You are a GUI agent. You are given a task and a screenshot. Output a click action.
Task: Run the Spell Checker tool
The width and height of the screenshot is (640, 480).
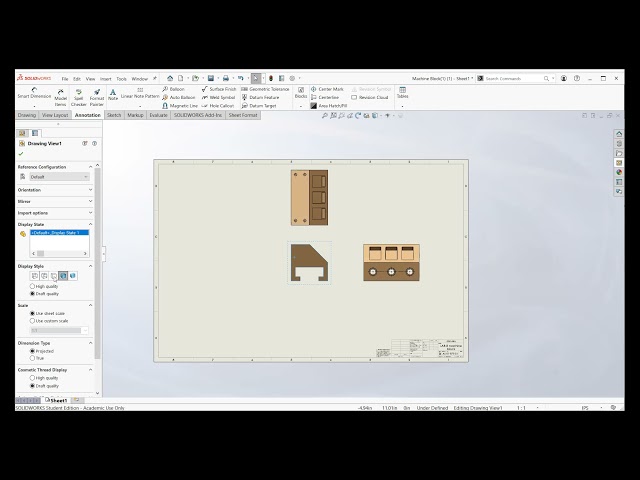(78, 98)
